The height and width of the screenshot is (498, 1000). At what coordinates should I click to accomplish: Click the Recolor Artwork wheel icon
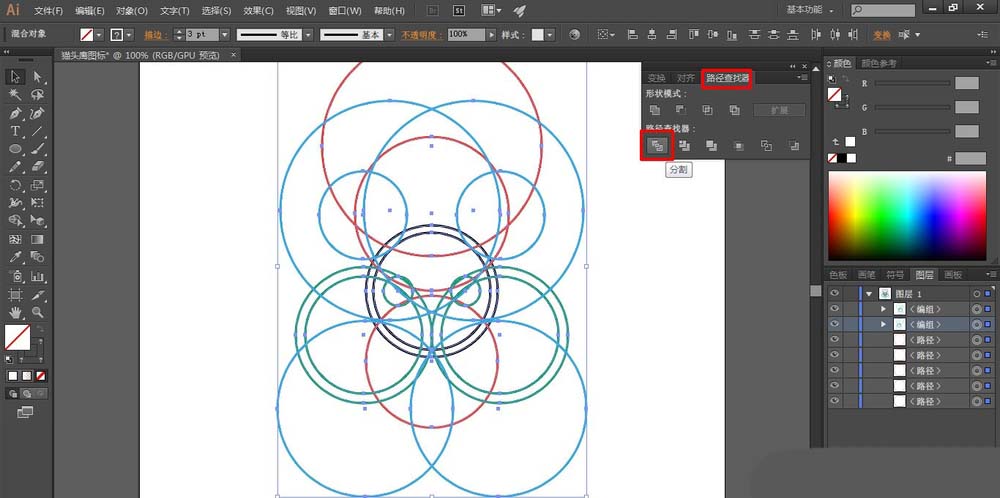coord(575,34)
